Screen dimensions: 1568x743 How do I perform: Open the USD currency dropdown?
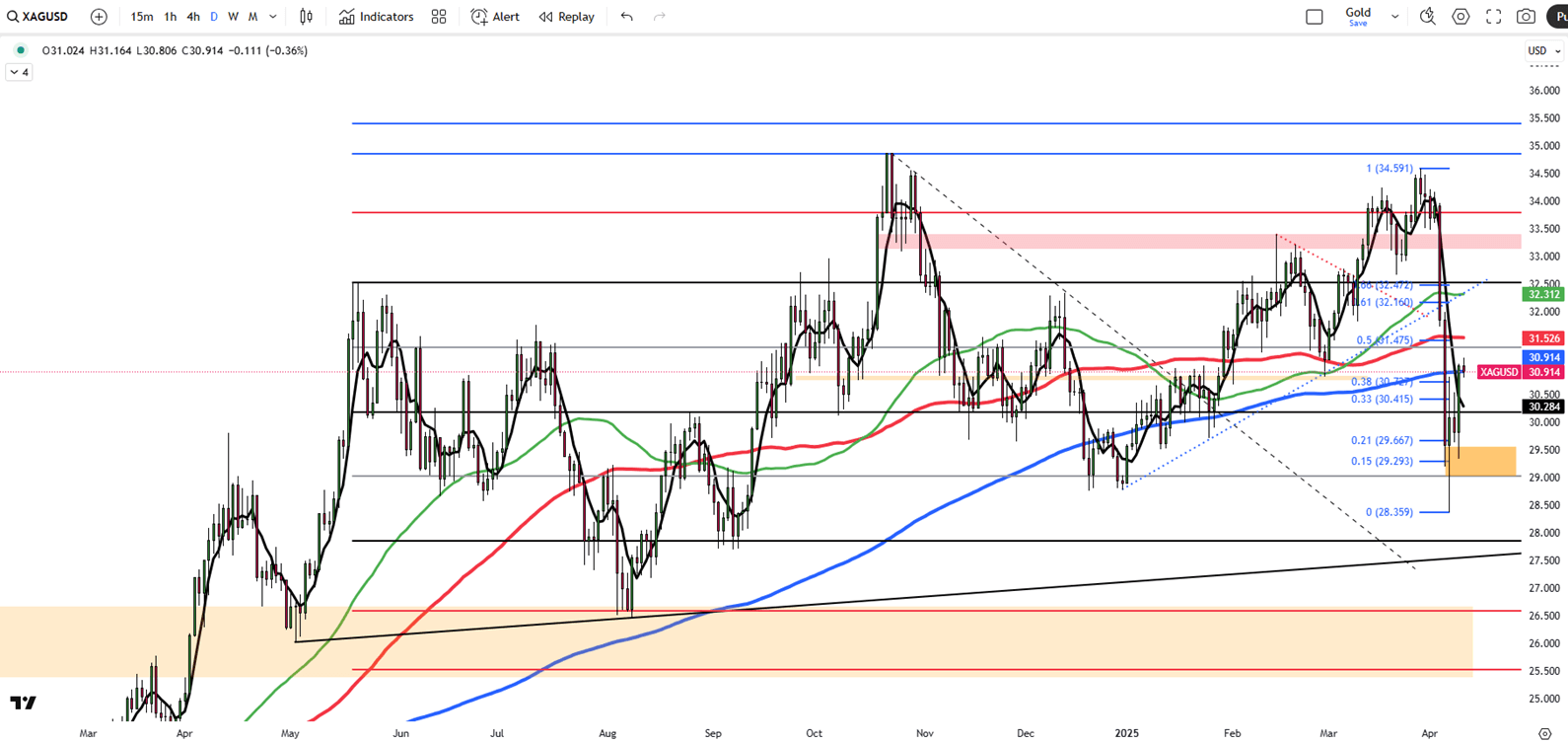(x=1544, y=50)
